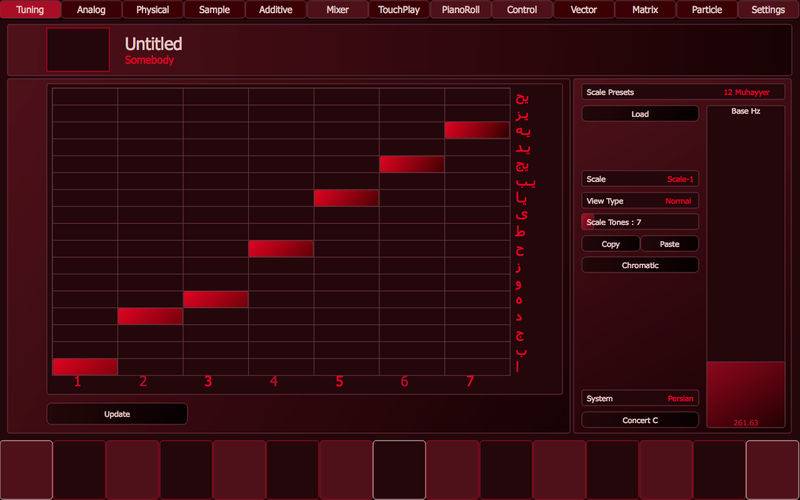Viewport: 800px width, 500px height.
Task: Change the System value from Persian
Action: [640, 398]
